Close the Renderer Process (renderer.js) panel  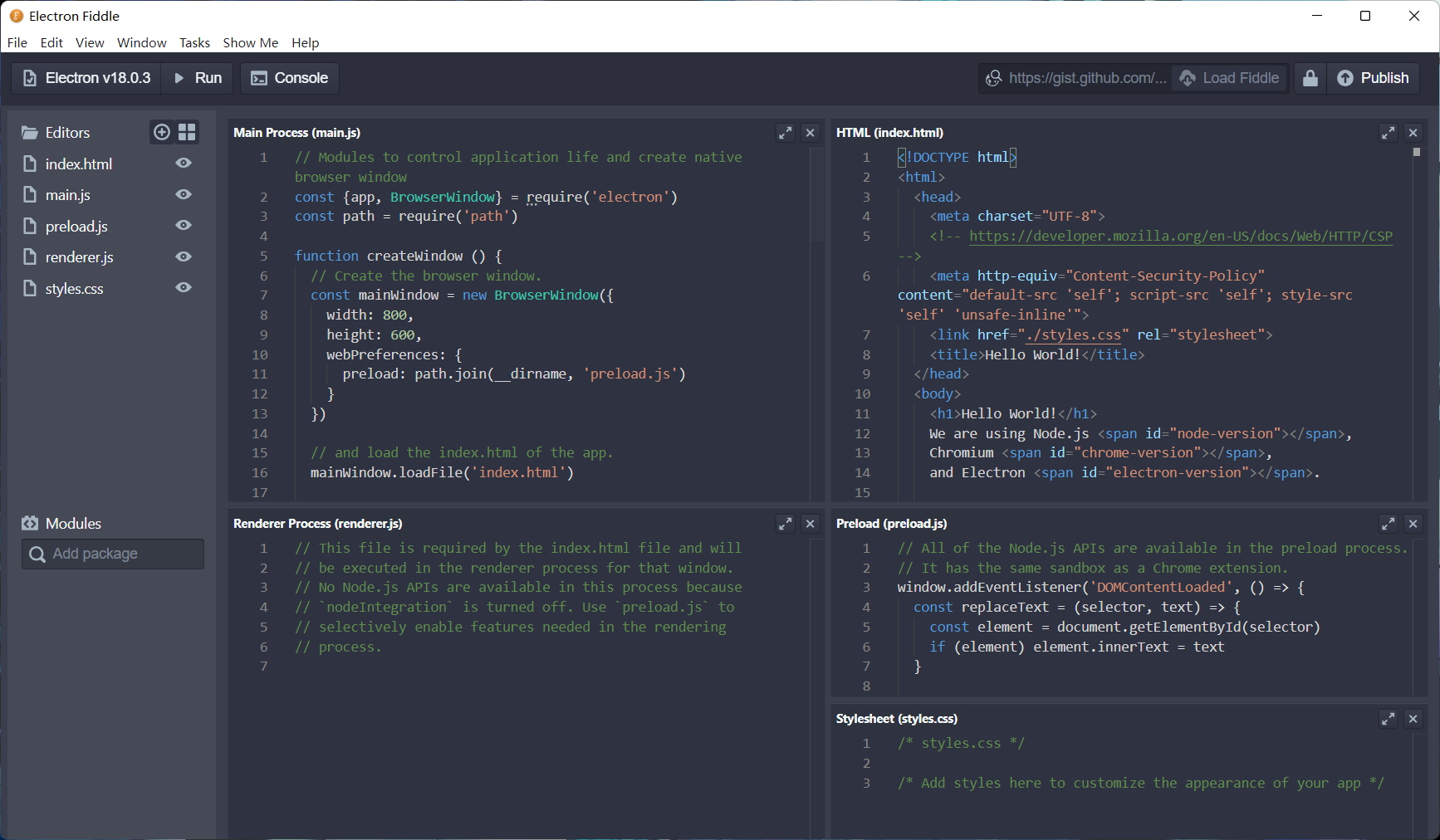pos(811,524)
